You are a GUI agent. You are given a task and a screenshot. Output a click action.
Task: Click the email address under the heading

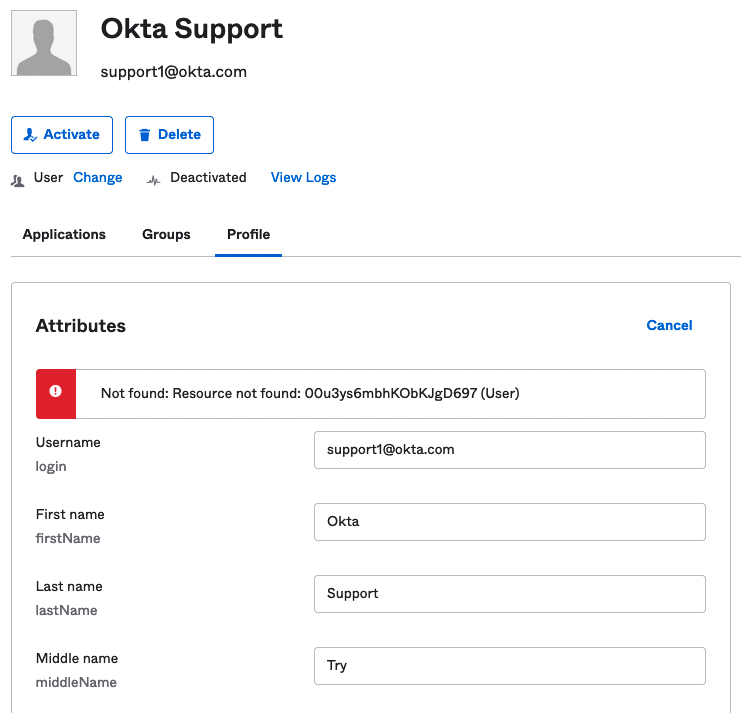click(x=174, y=72)
